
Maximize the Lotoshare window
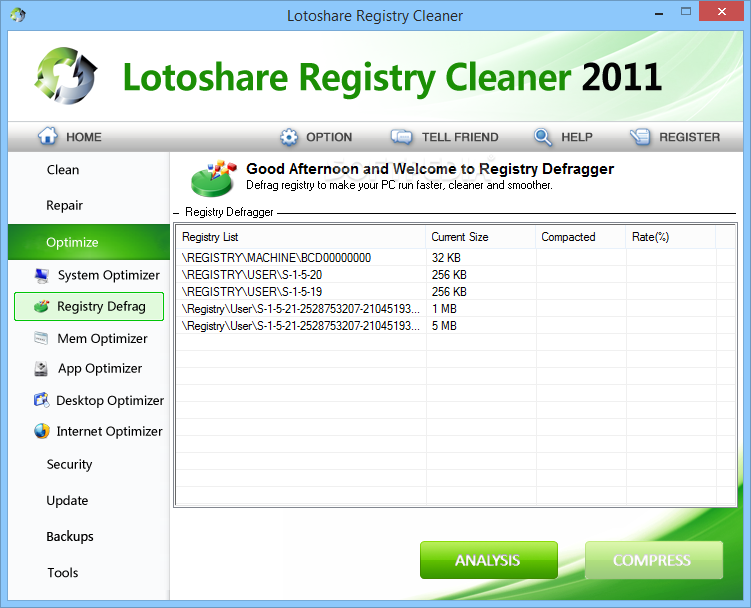coord(686,12)
